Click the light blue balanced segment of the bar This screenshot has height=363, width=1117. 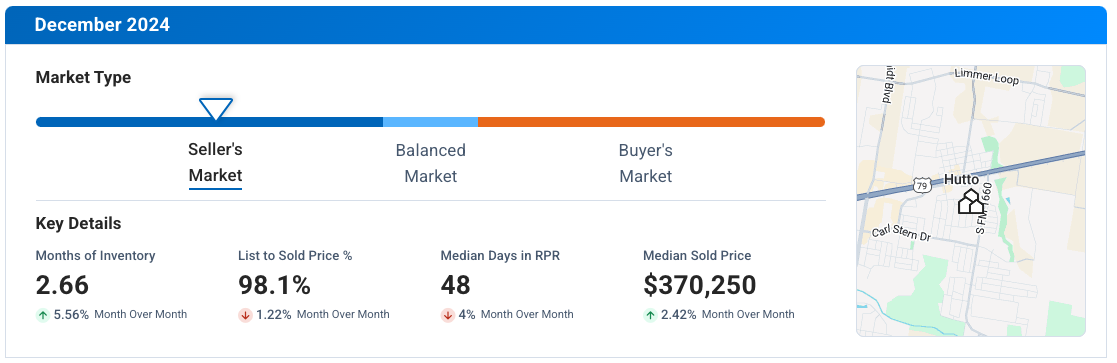[x=430, y=122]
